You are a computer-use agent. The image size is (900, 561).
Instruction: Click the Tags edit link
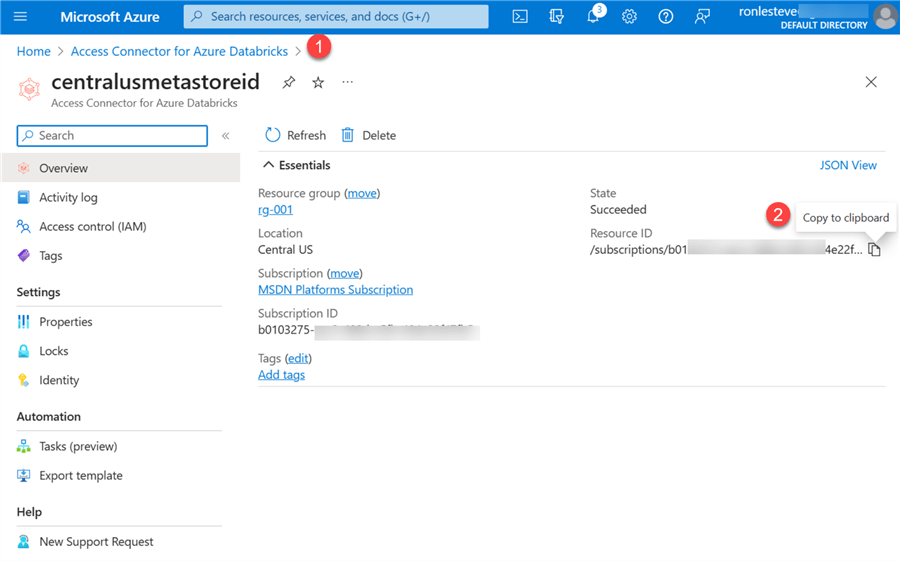click(298, 358)
